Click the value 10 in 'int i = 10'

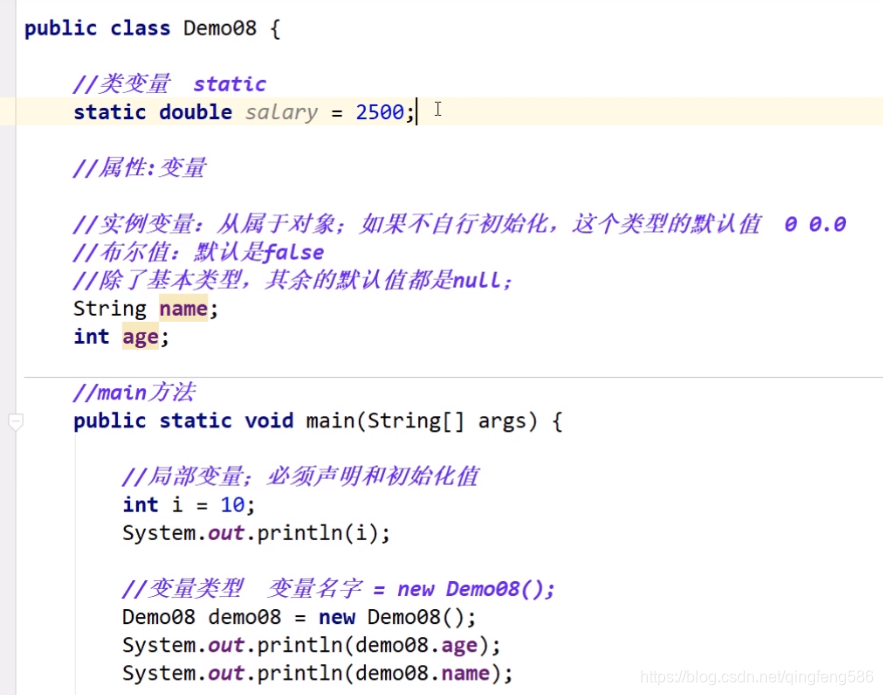pos(233,505)
